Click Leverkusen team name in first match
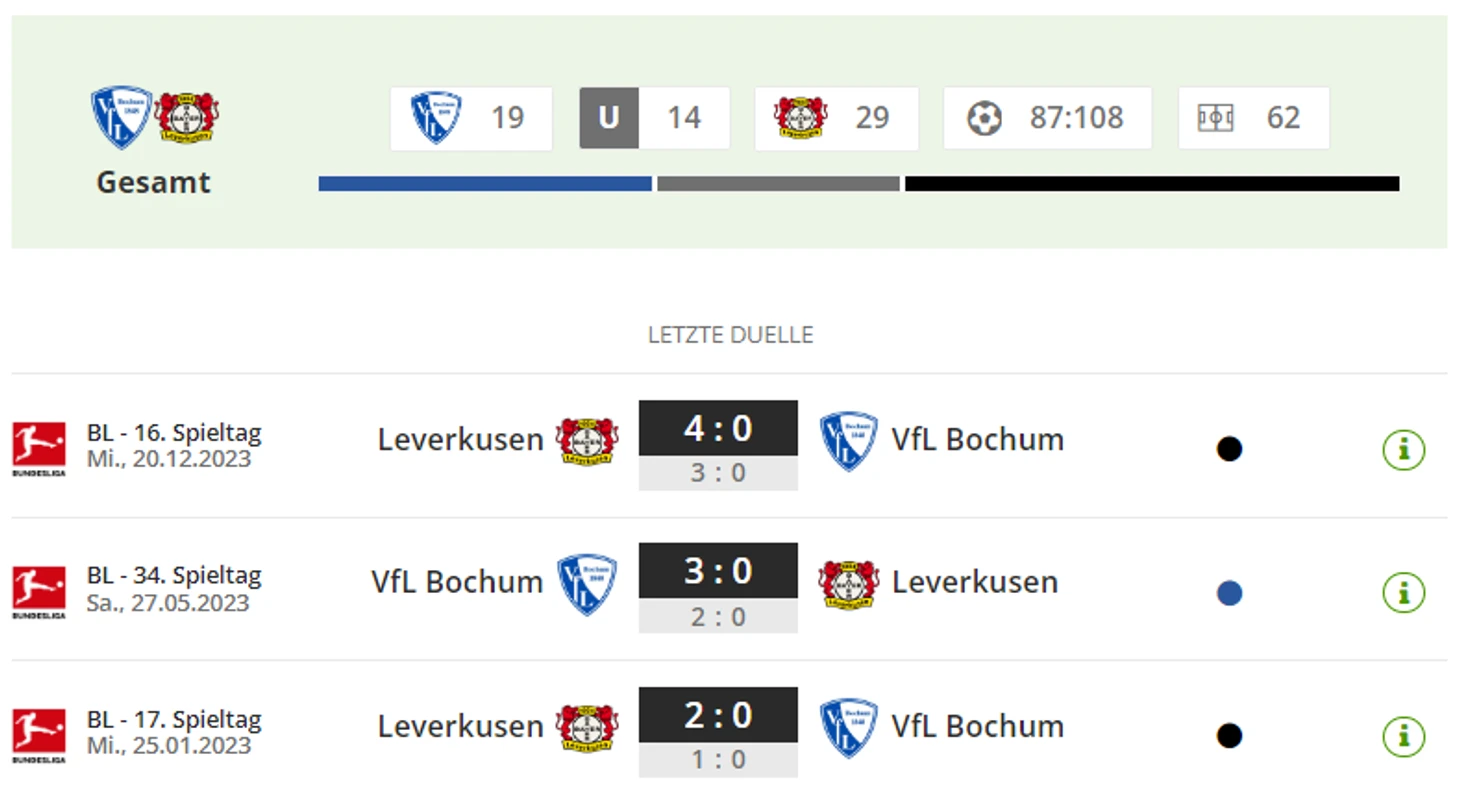Image resolution: width=1460 pixels, height=799 pixels. 460,440
